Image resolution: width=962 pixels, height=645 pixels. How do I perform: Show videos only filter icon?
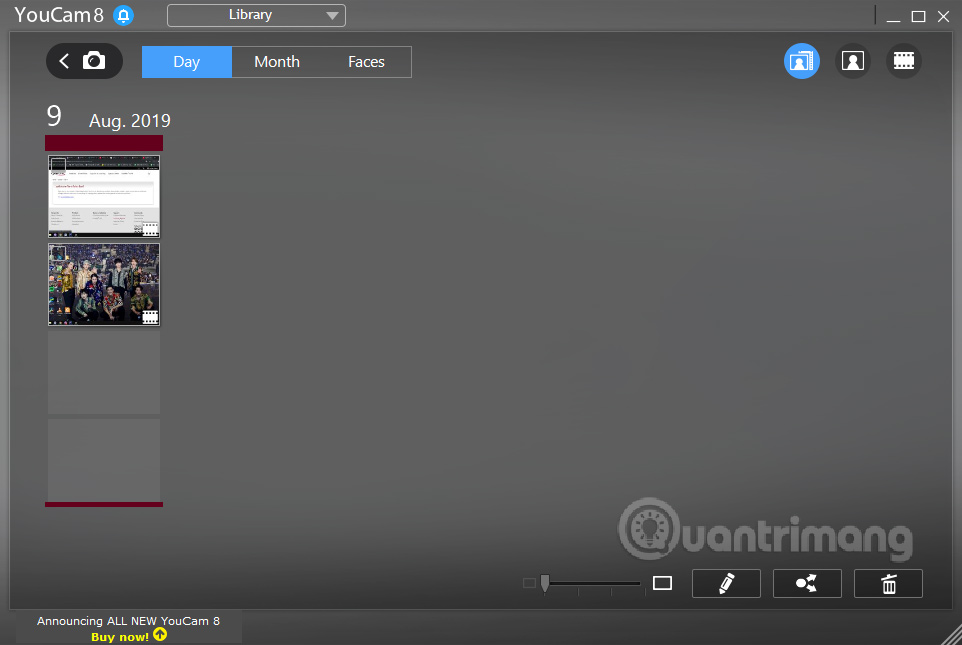[x=903, y=61]
